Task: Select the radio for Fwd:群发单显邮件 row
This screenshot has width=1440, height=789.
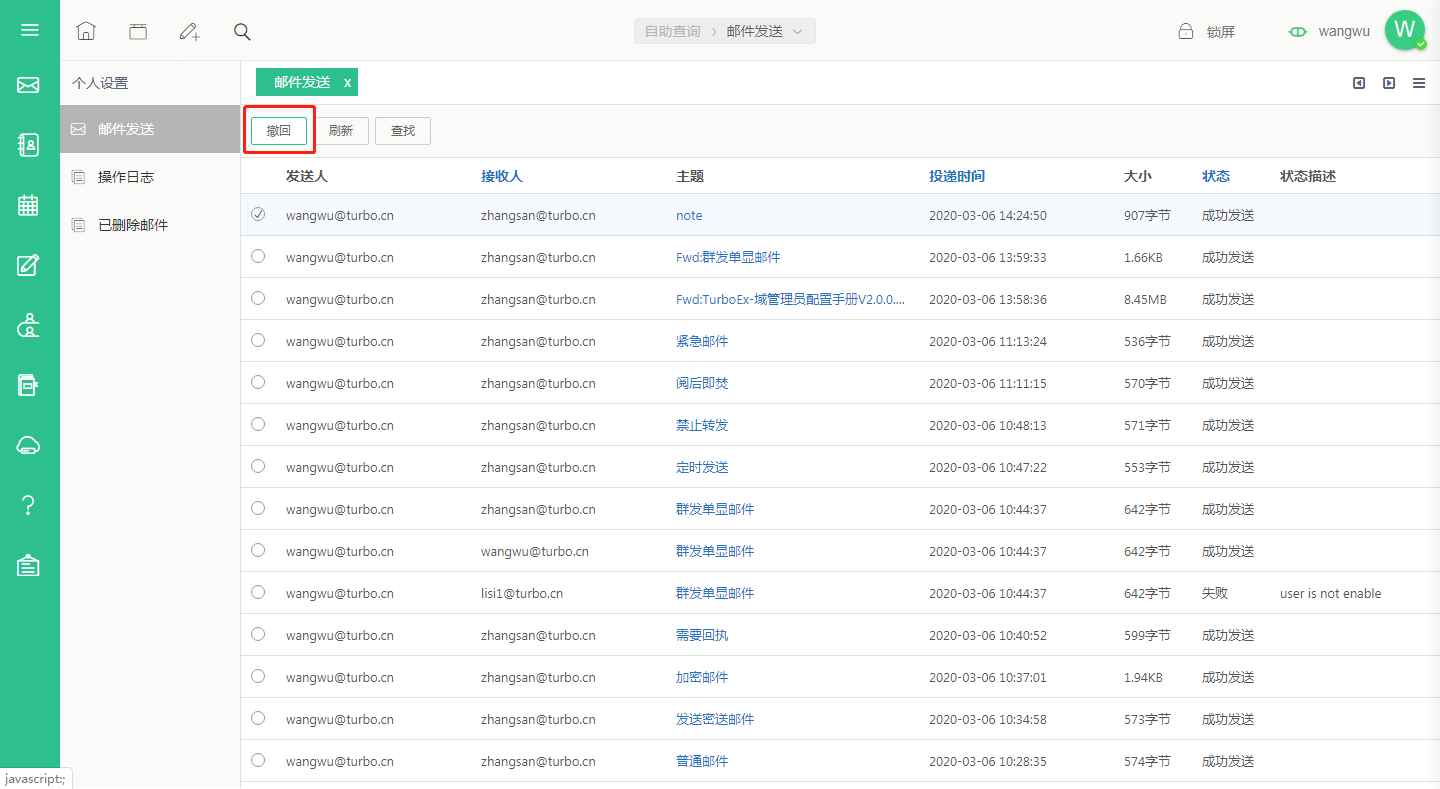Action: click(258, 256)
